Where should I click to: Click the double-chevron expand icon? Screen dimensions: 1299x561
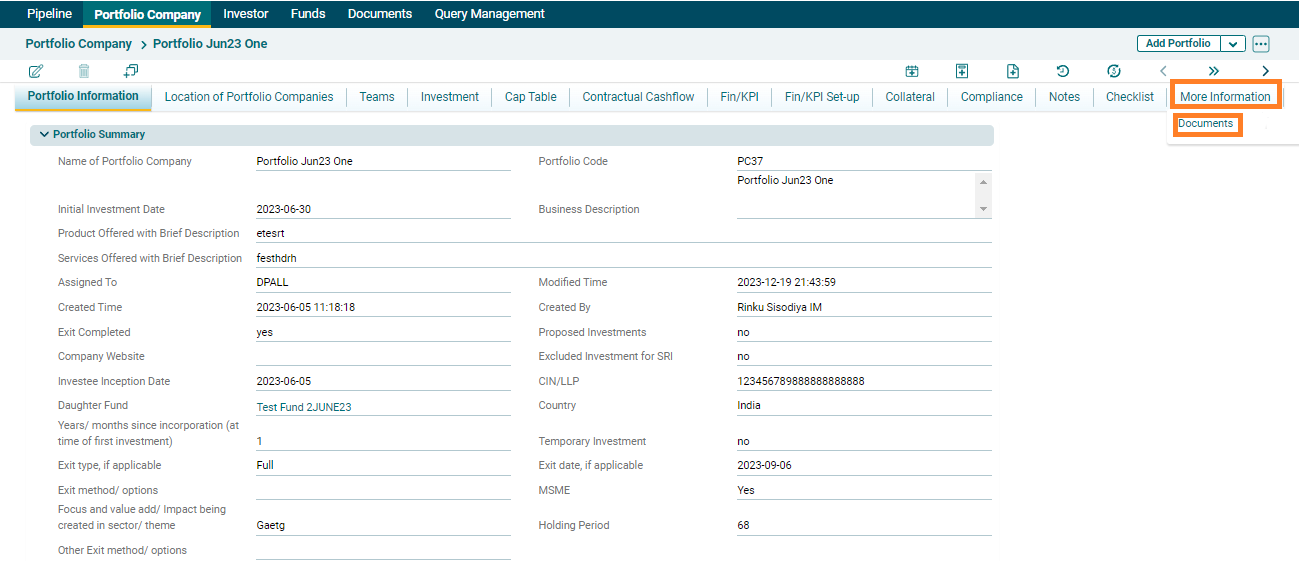click(x=1213, y=71)
